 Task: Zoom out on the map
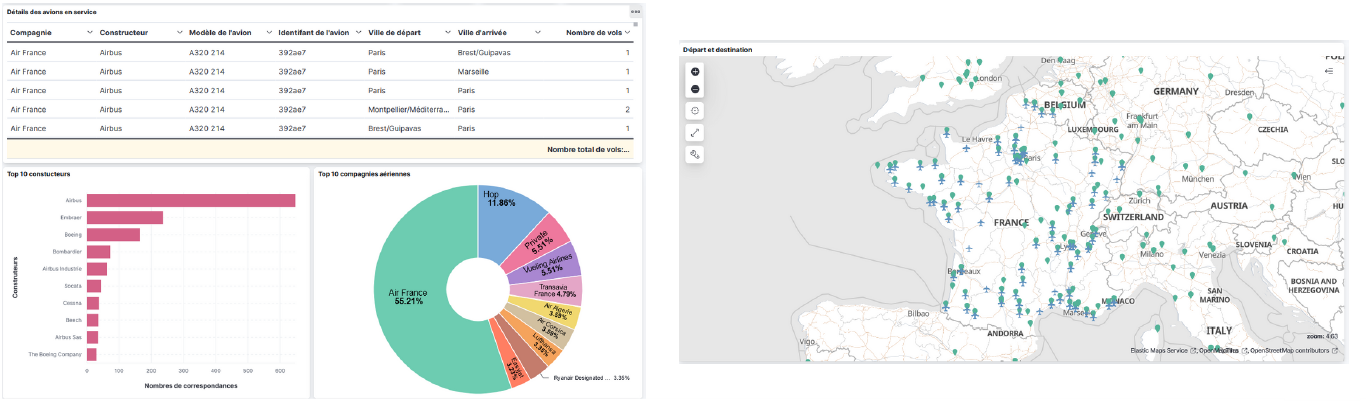point(696,90)
